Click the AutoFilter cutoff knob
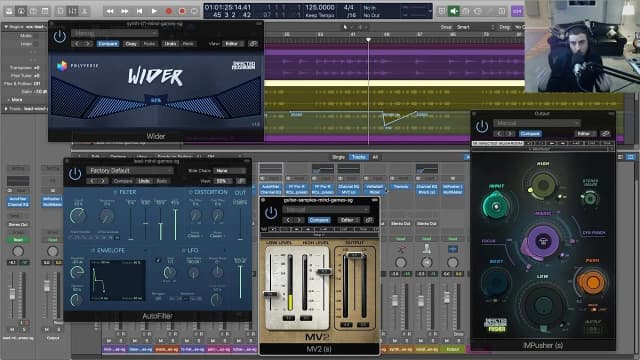This screenshot has height=360, width=640. coord(78,216)
